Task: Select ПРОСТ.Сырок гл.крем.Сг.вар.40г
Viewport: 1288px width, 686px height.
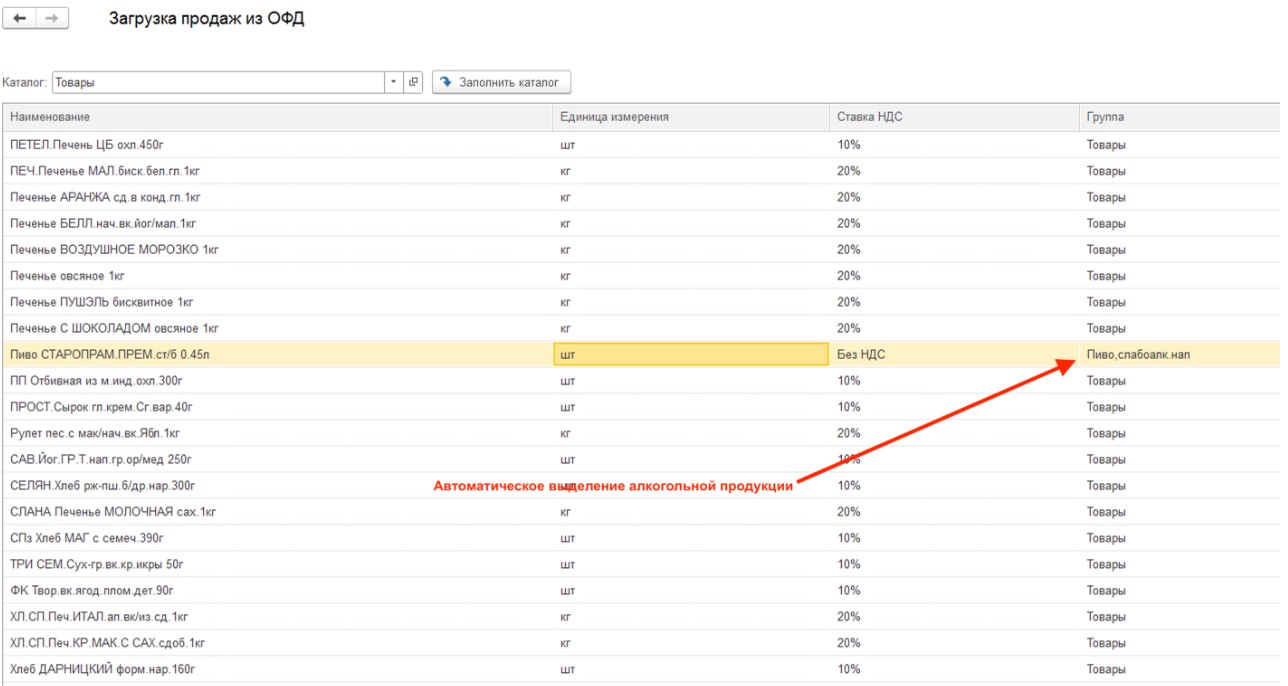Action: point(641,407)
